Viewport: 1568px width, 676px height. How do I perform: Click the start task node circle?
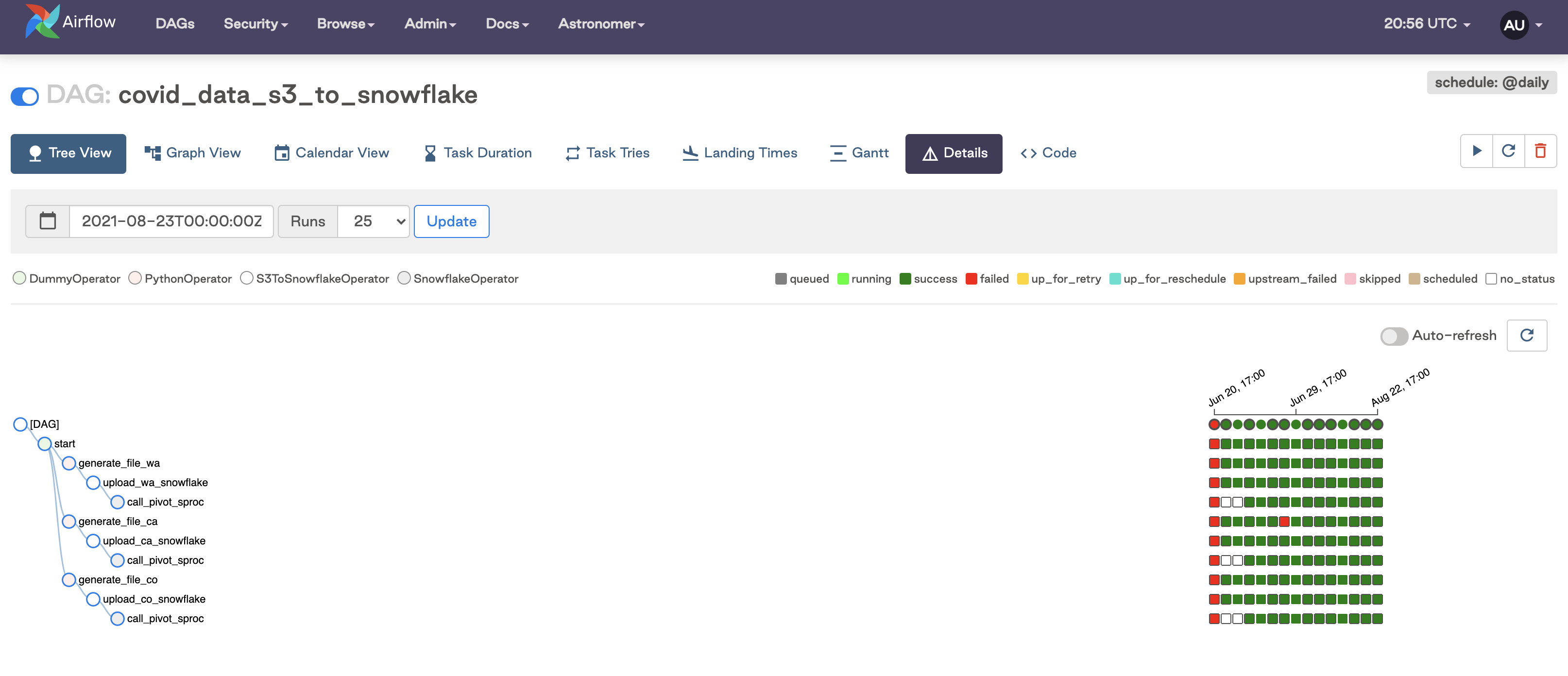(x=44, y=443)
